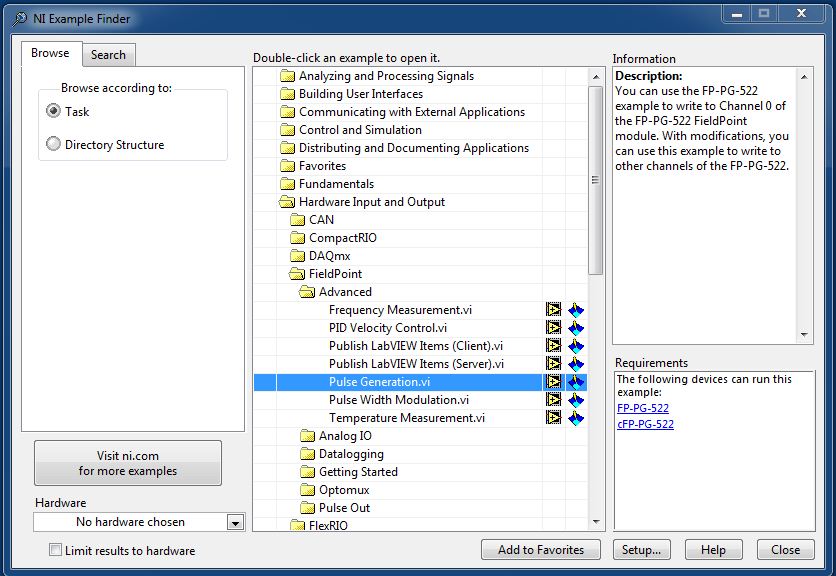Click Visit ni.com for more examples

pyautogui.click(x=128, y=463)
